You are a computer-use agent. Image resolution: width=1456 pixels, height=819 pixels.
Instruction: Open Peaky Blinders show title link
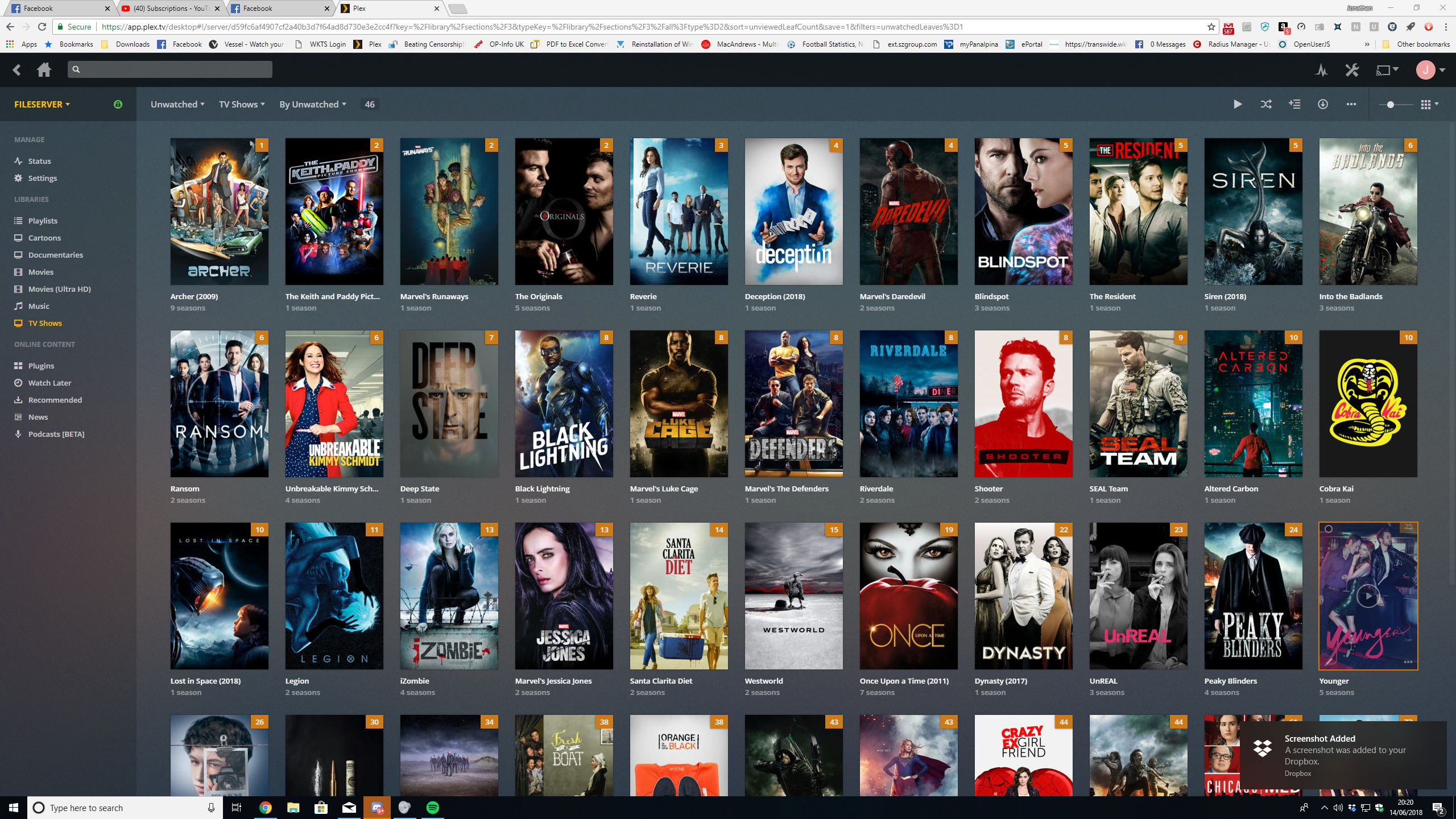1230,681
